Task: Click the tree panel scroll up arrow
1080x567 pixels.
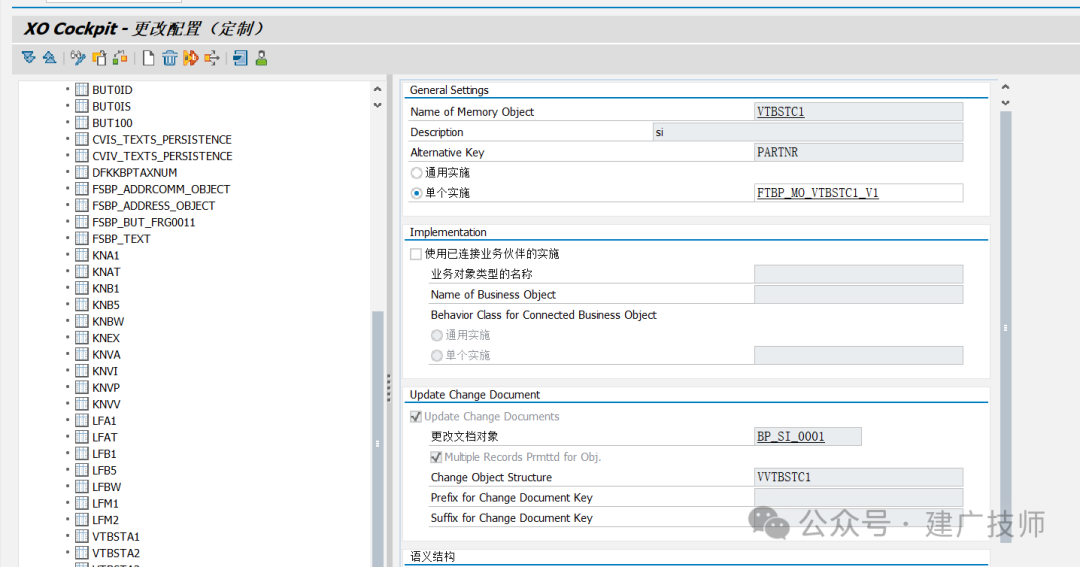Action: (377, 90)
